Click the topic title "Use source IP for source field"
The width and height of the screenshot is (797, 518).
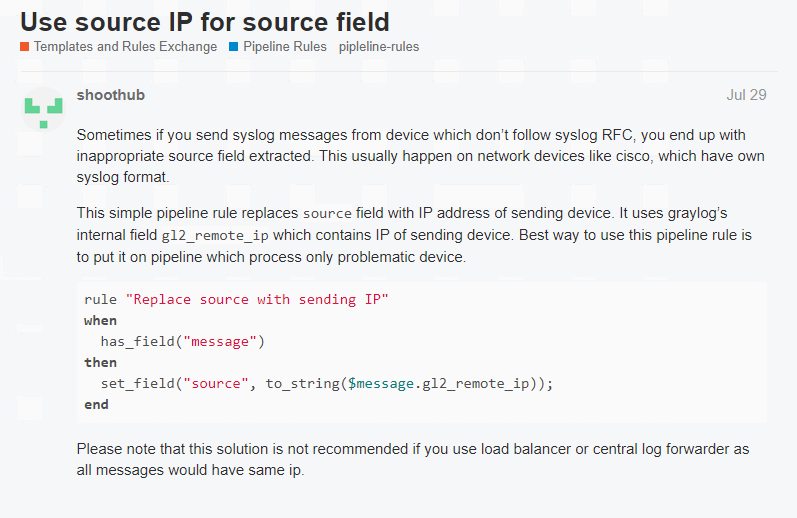[205, 20]
